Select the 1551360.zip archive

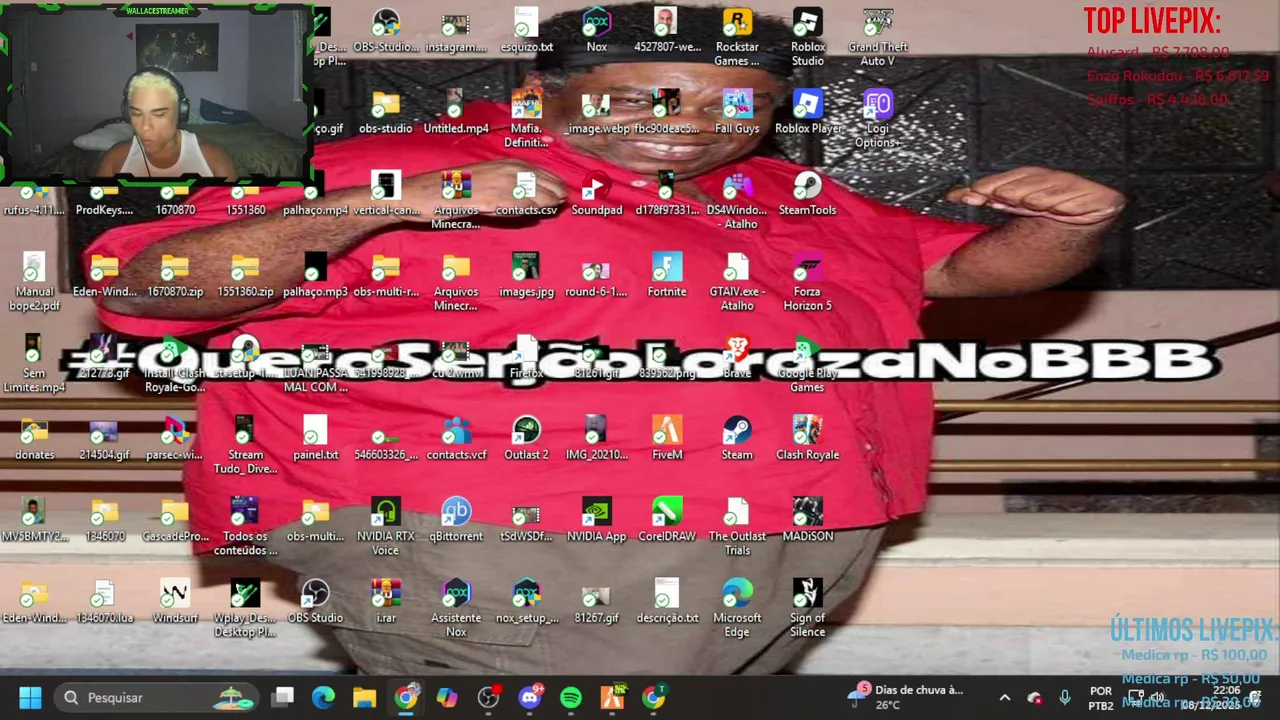246,276
